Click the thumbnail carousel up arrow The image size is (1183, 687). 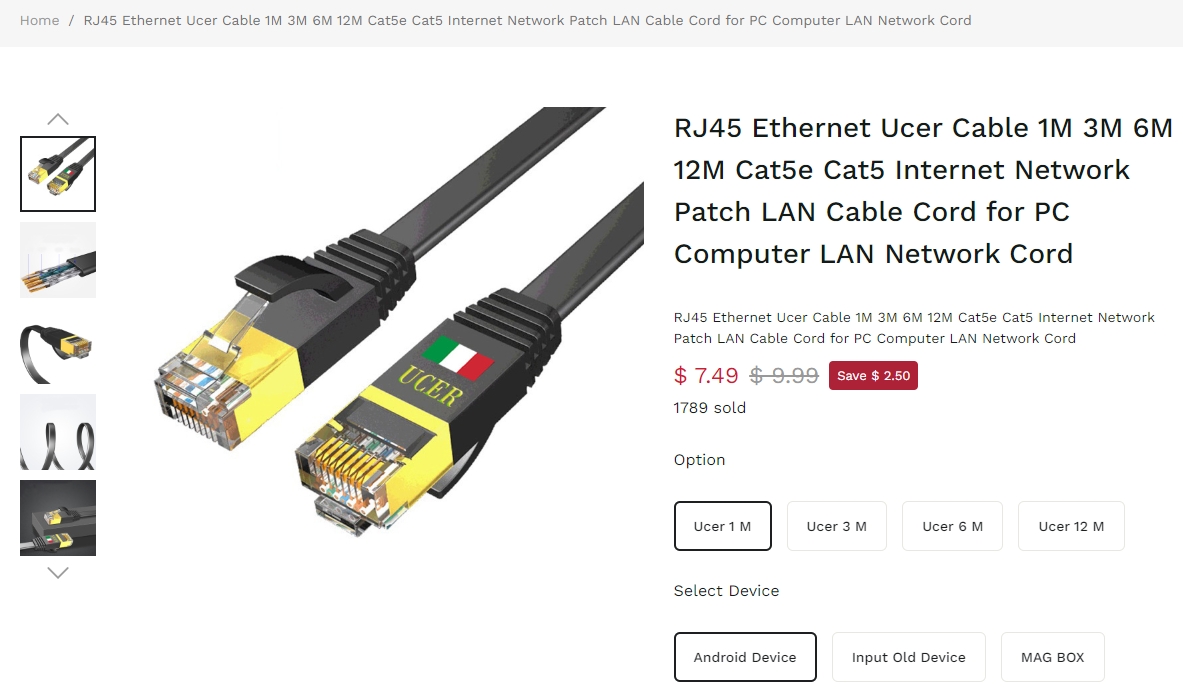coord(58,119)
